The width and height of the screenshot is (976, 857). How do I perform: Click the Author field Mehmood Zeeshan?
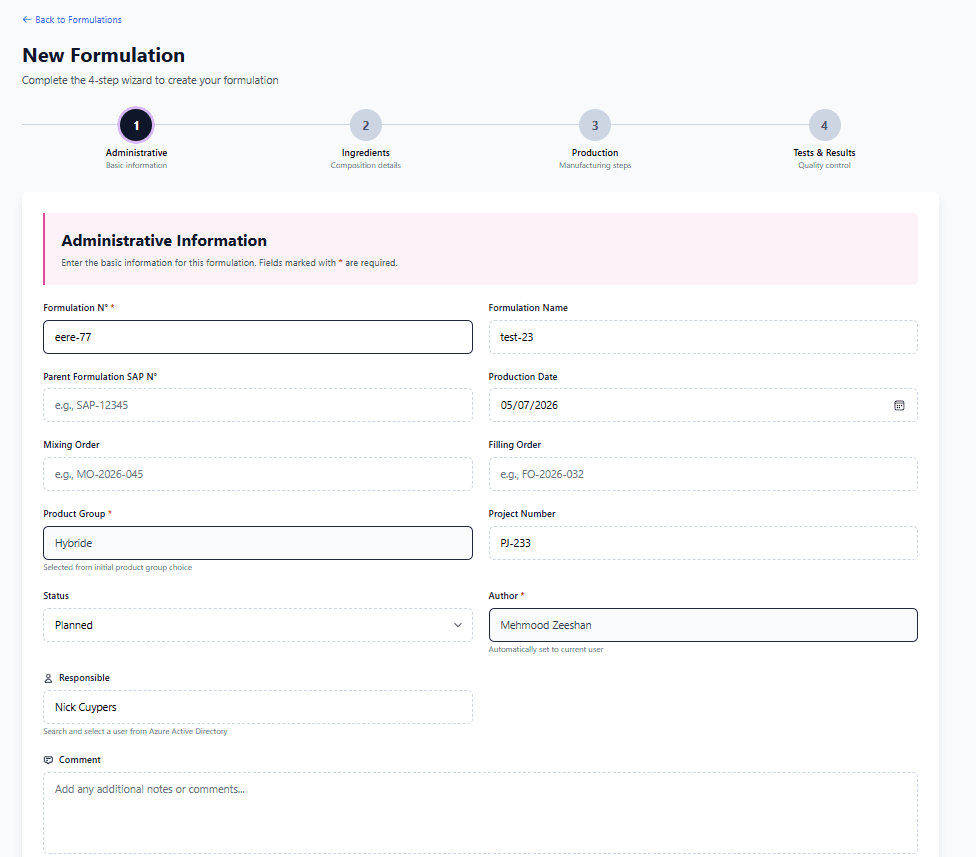click(x=703, y=625)
